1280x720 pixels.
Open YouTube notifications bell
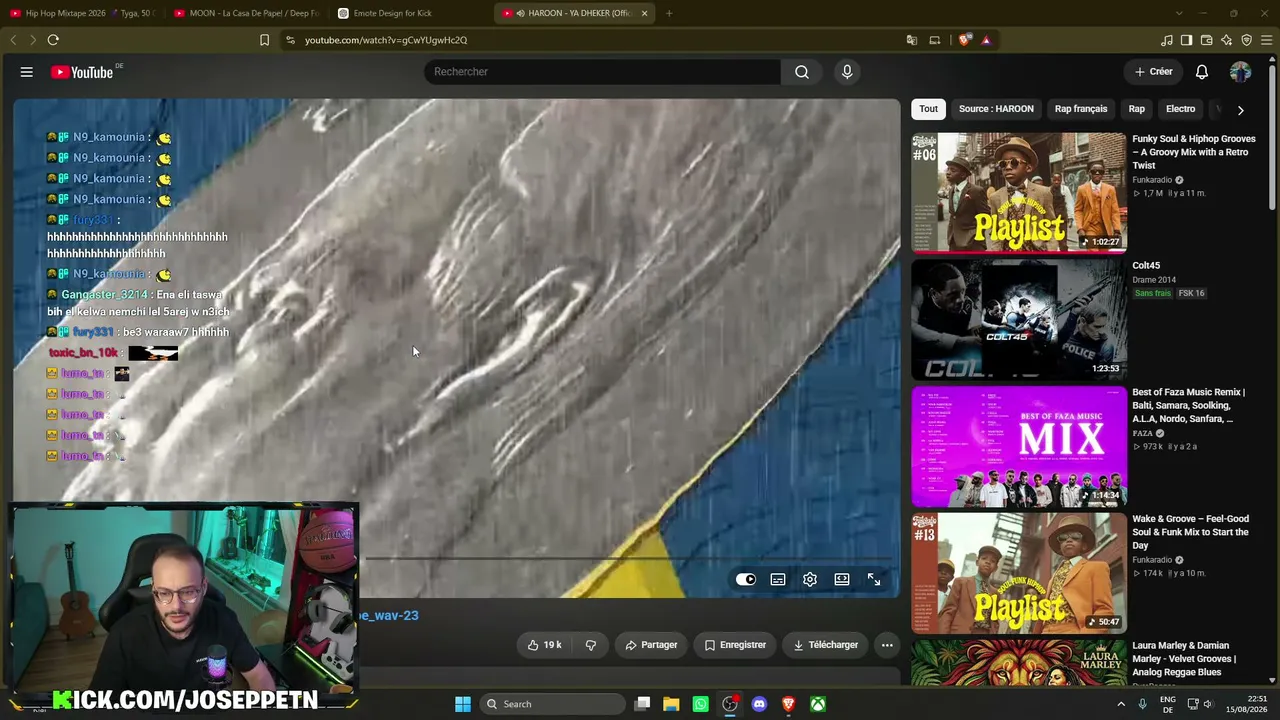1202,72
